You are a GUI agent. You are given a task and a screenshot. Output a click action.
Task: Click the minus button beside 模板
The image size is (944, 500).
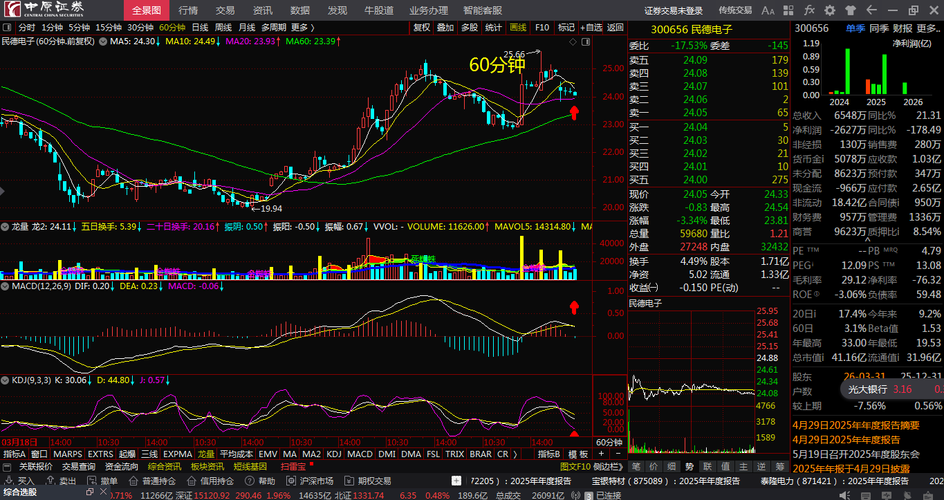point(618,454)
